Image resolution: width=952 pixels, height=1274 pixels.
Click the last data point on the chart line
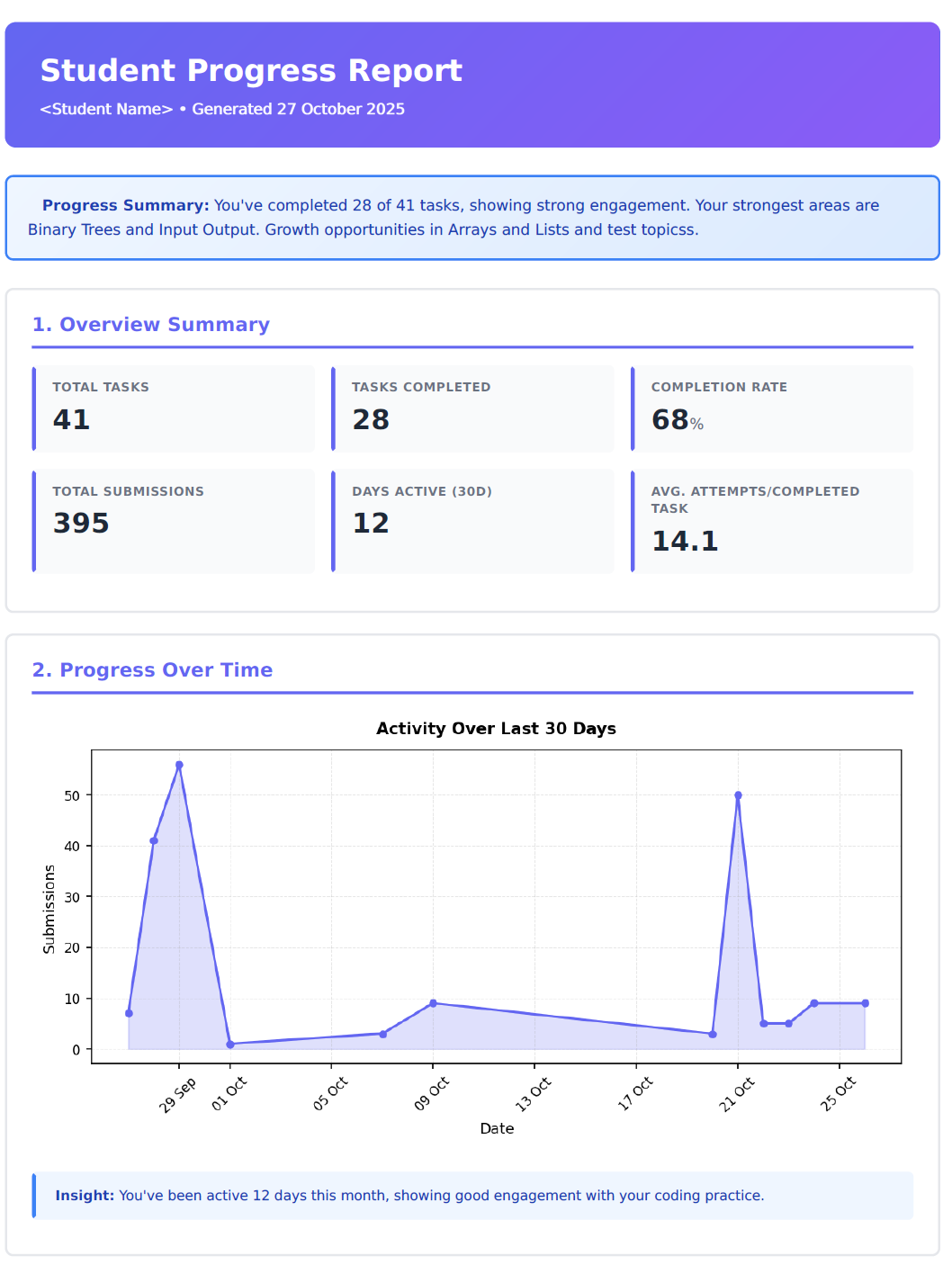(865, 1003)
